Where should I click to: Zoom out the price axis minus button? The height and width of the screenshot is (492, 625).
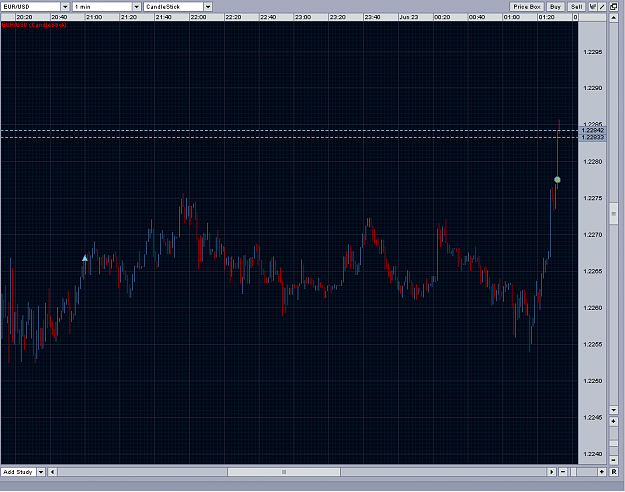point(613,460)
